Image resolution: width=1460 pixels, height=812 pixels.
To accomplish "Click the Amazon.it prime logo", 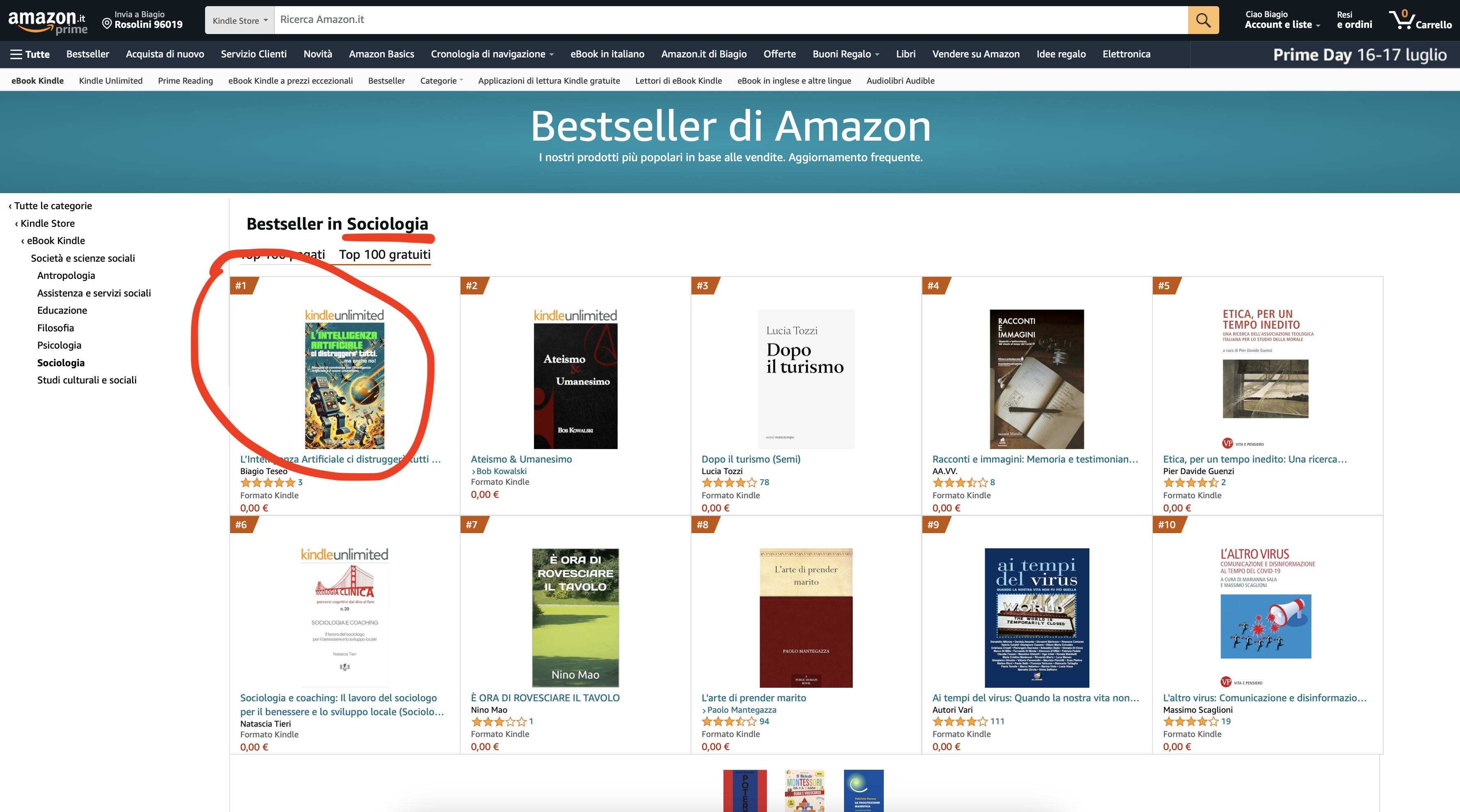I will click(x=48, y=22).
